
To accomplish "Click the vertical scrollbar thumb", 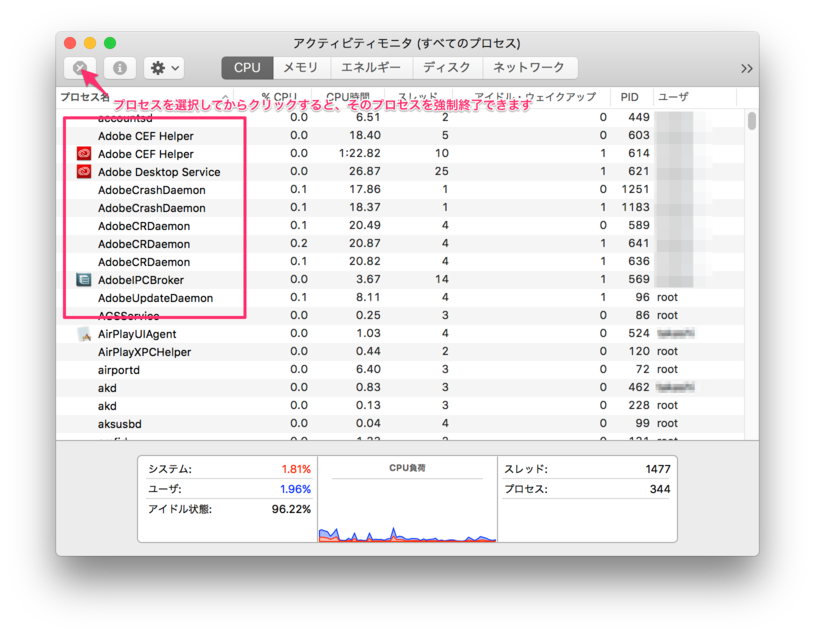I will (752, 121).
